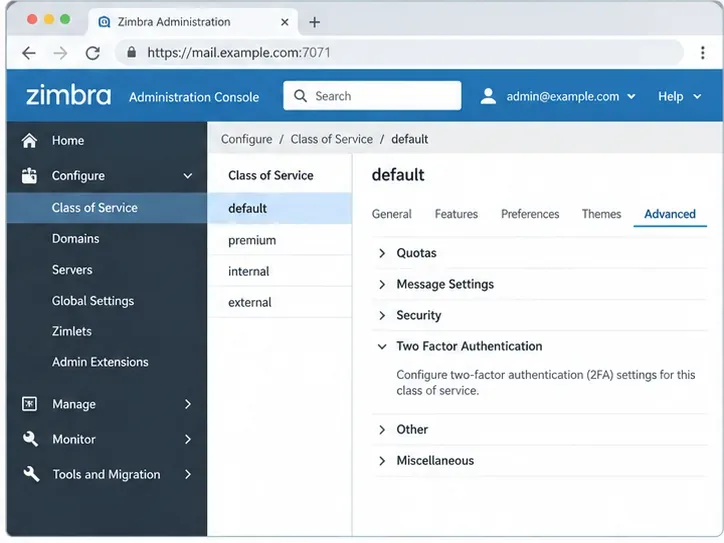Select the Advanced tab
The image size is (724, 543).
[670, 214]
